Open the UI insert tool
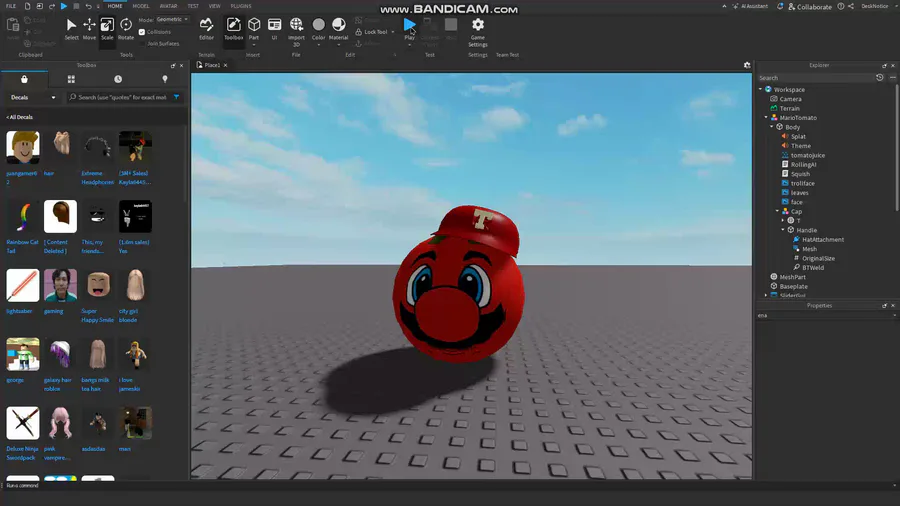 pos(274,29)
